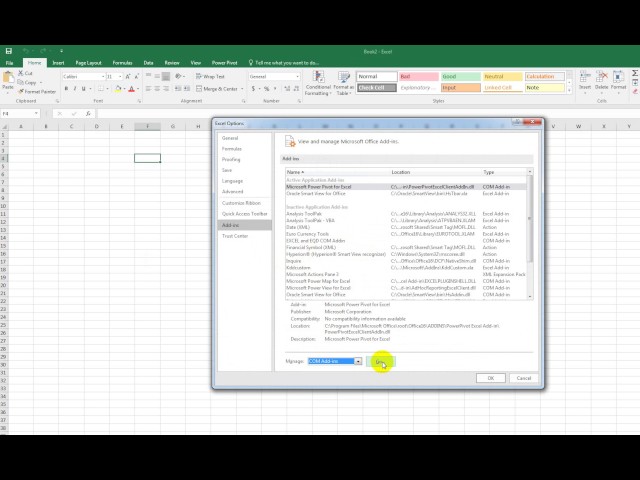Toggle Bold formatting

tap(66, 89)
